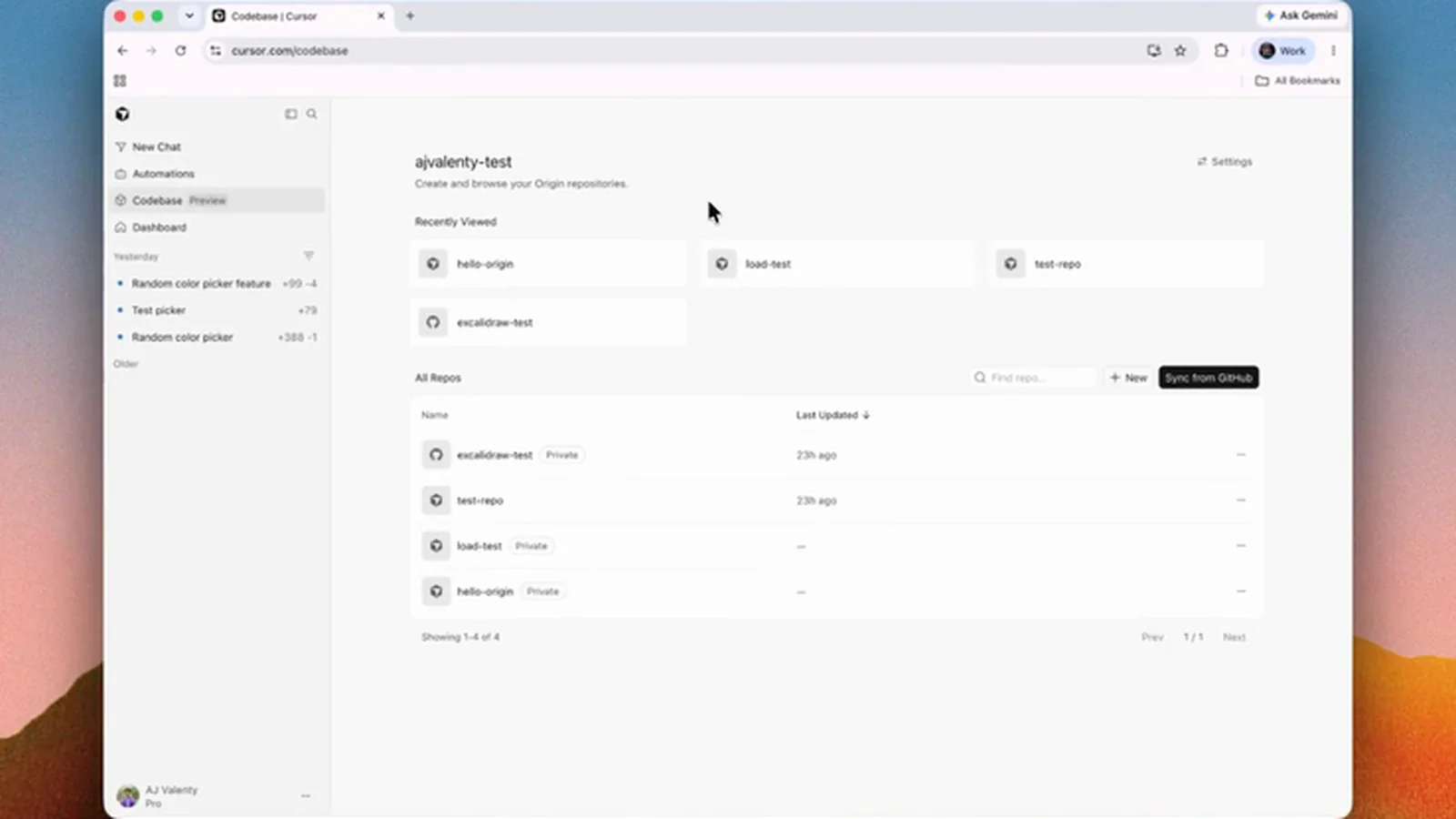Select the Codebase | Cursor tab
The width and height of the screenshot is (1456, 819).
(300, 16)
